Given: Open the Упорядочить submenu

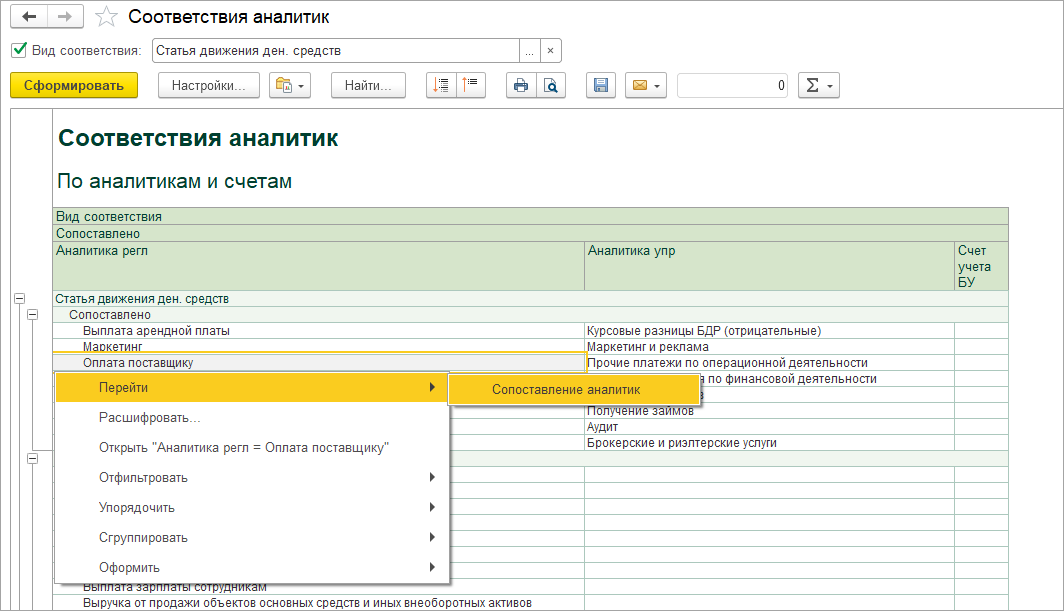Looking at the screenshot, I should coord(252,507).
